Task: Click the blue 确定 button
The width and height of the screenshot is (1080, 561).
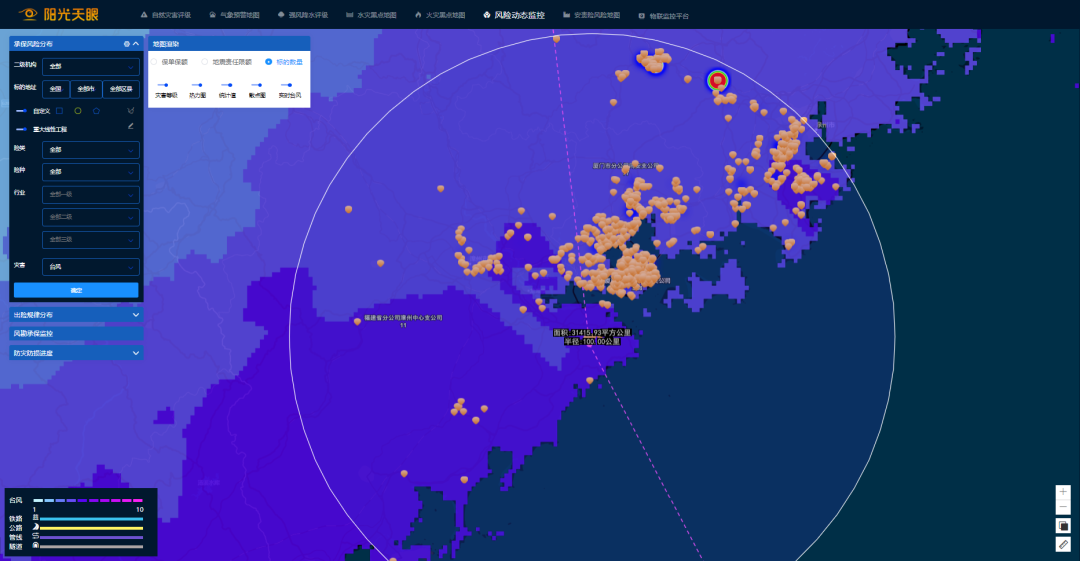Action: pos(76,290)
